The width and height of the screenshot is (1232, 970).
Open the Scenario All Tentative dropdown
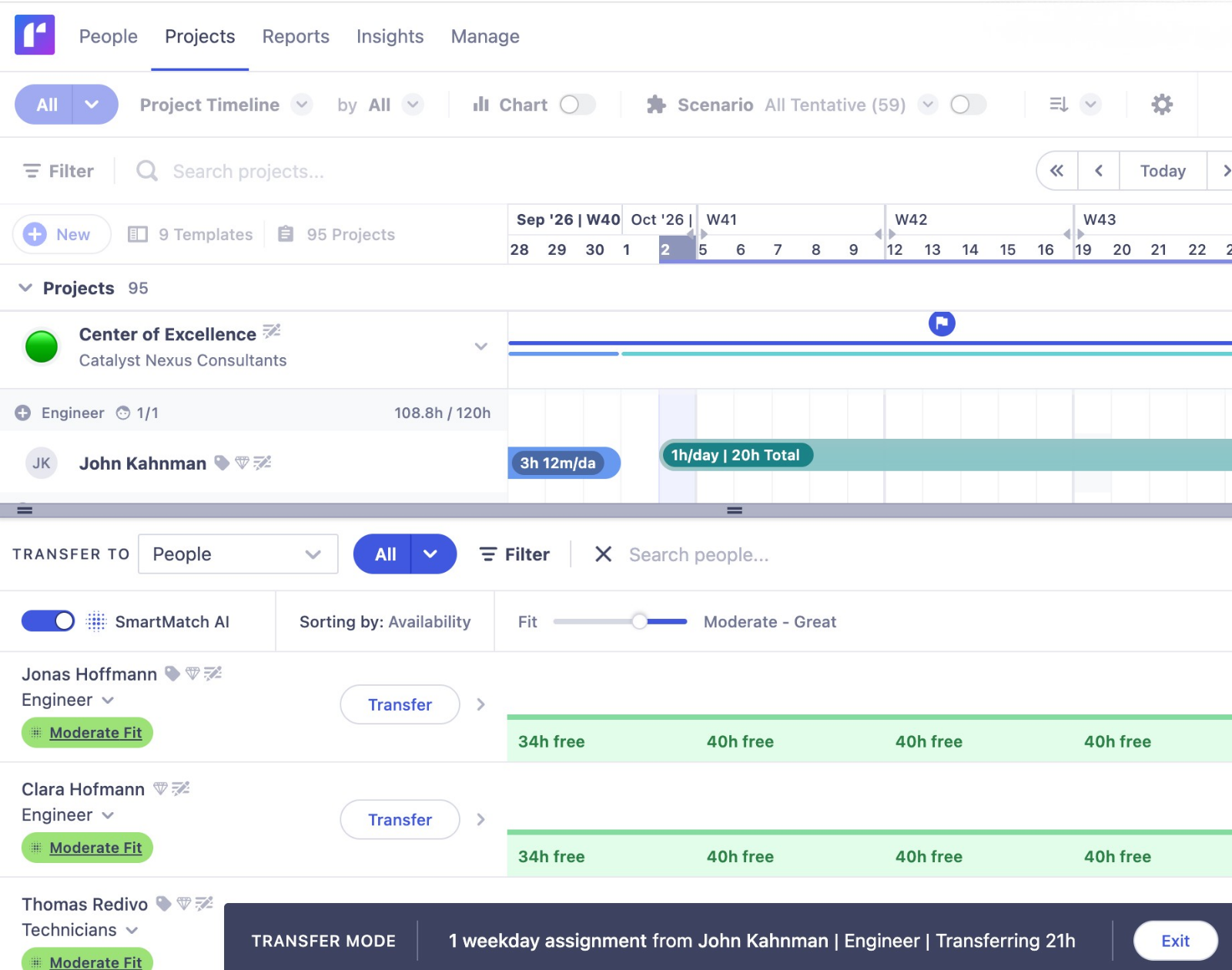click(x=928, y=104)
